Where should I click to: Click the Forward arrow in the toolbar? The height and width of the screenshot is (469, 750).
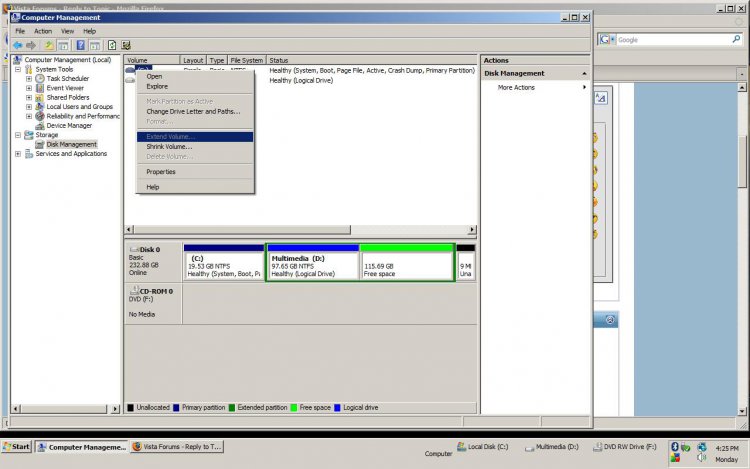click(x=31, y=45)
